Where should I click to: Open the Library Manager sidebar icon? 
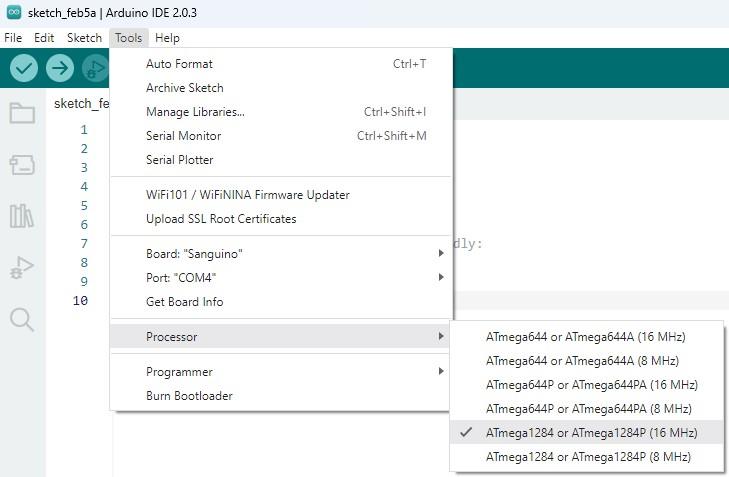(22, 216)
